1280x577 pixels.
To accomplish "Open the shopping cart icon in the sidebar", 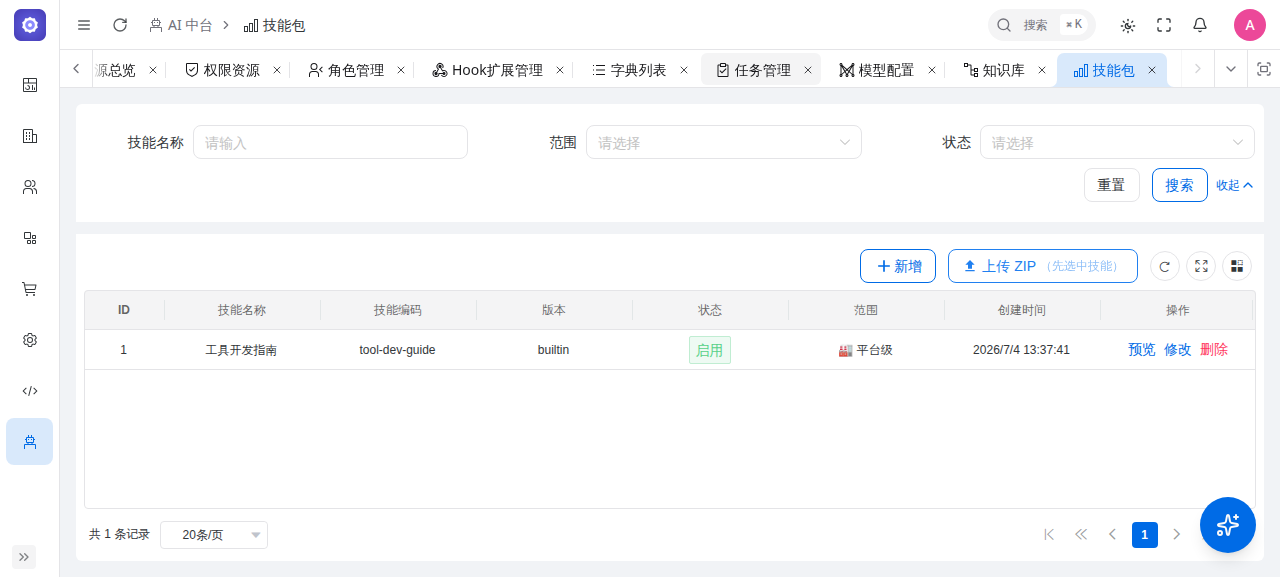I will (30, 289).
